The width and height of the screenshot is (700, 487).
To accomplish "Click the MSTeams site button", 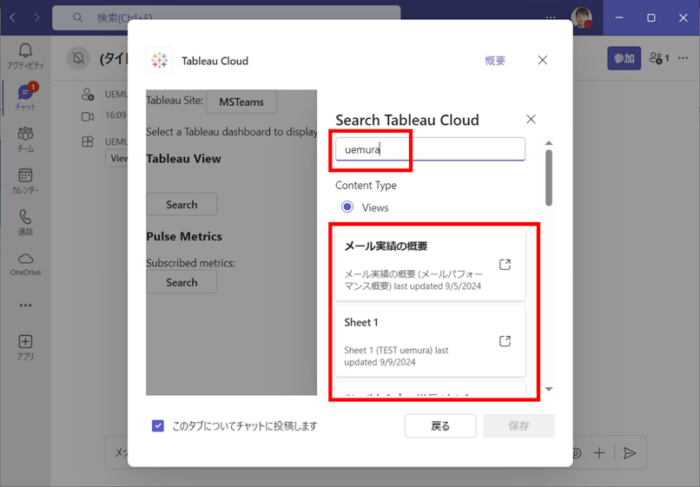I will 242,102.
